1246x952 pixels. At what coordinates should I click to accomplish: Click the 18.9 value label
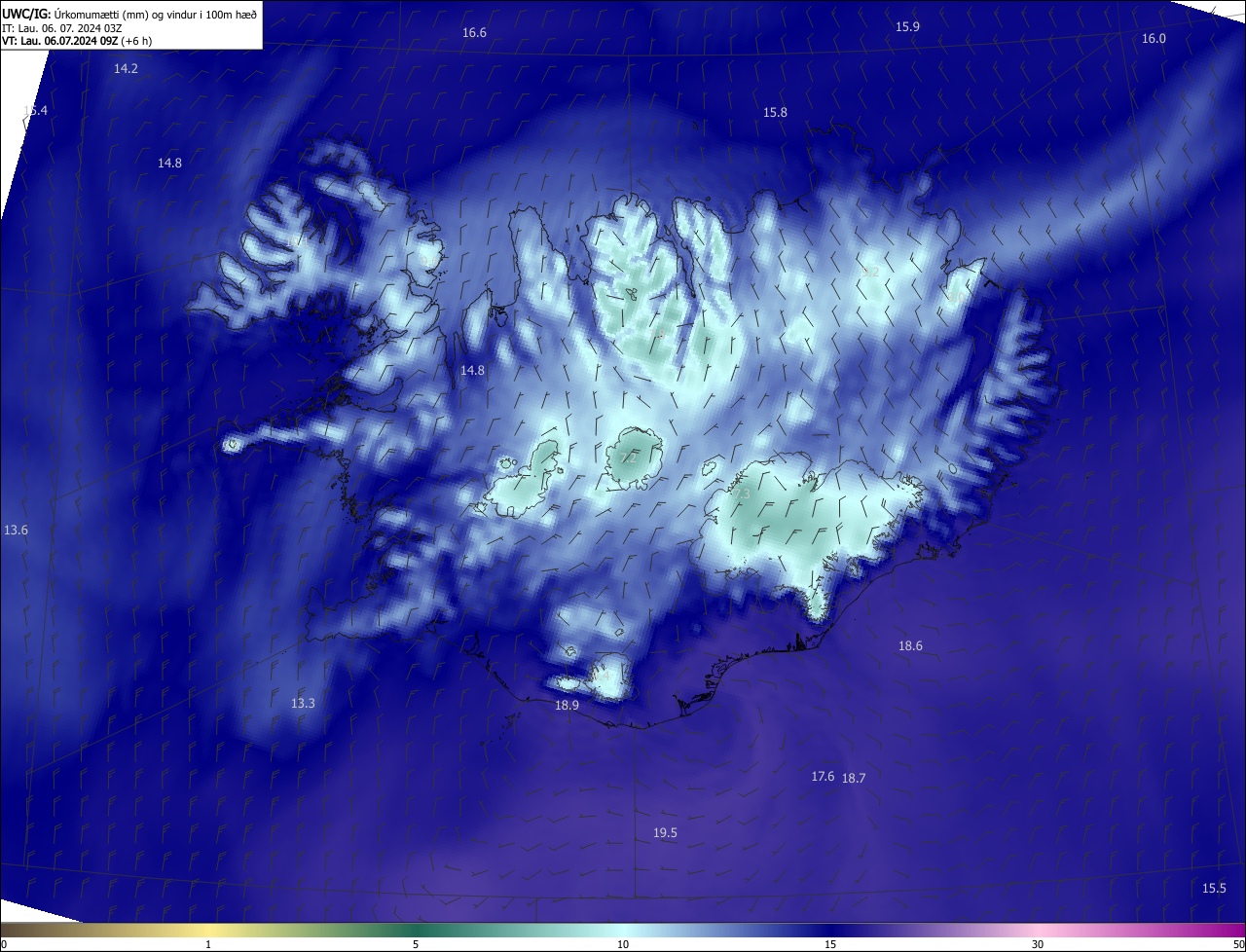click(567, 706)
